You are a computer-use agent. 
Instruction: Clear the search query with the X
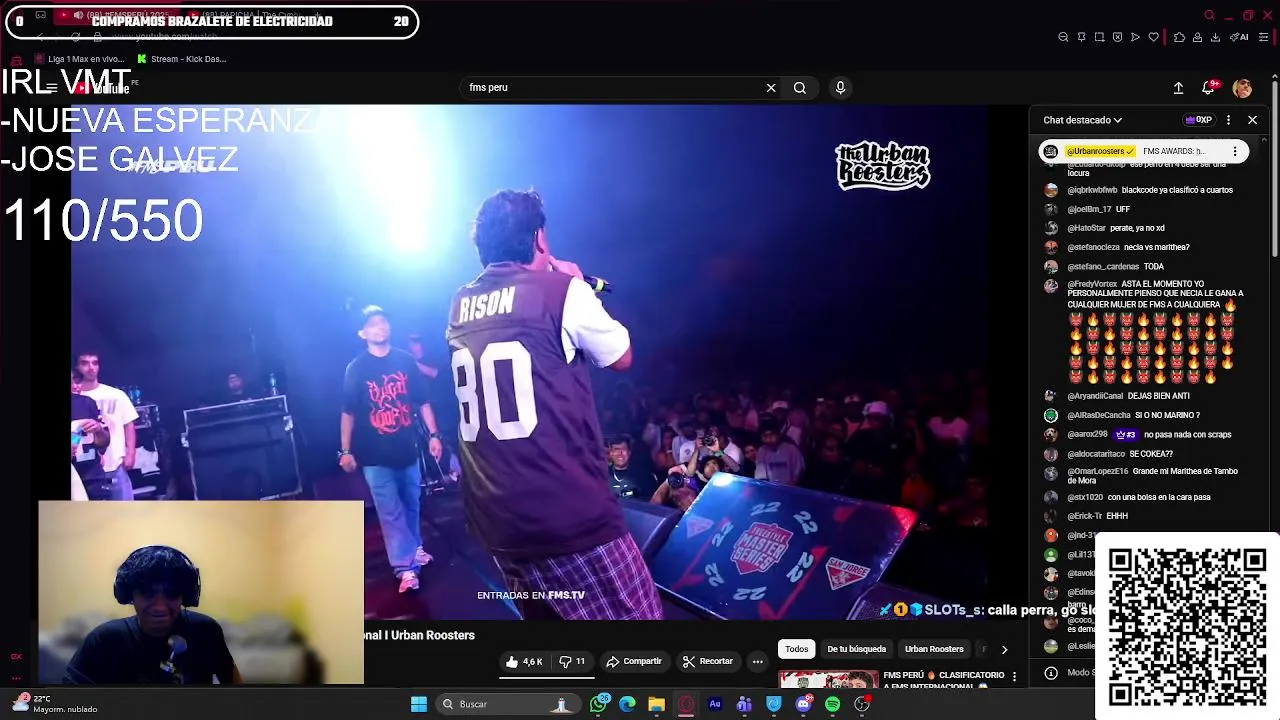click(771, 88)
